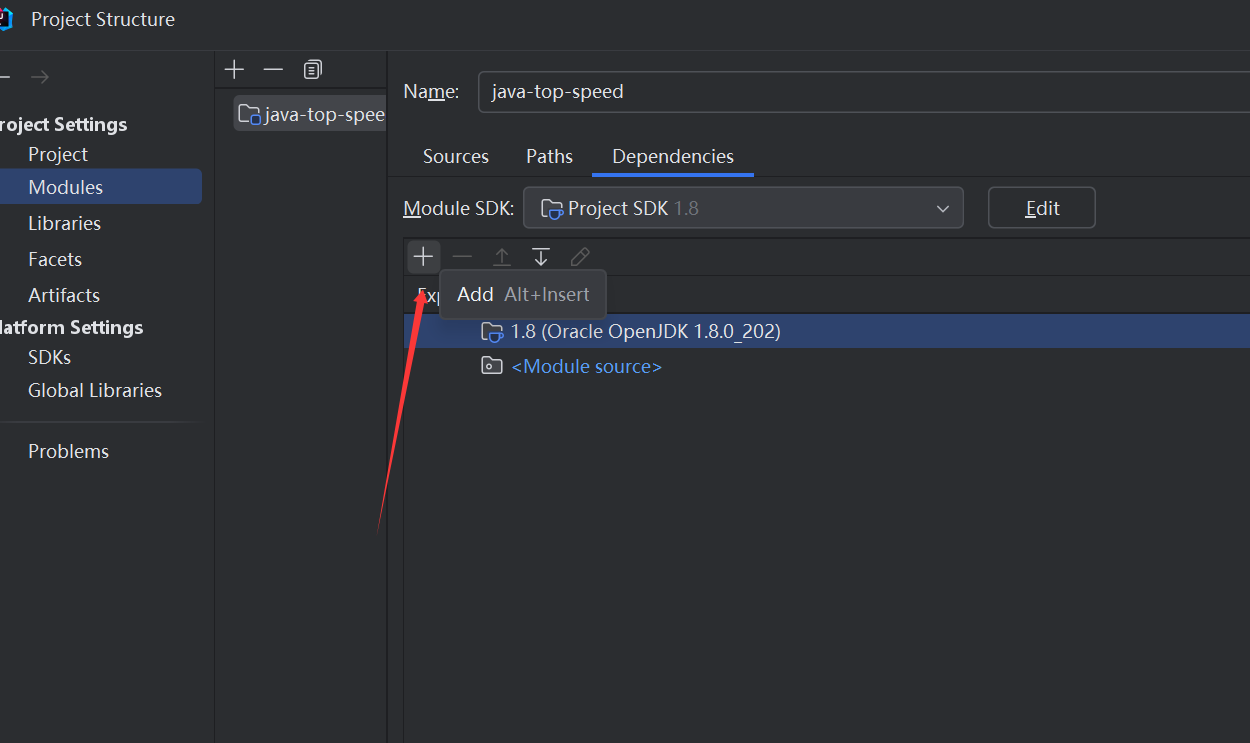Move the selected dependency up
The width and height of the screenshot is (1250, 743).
pos(502,257)
